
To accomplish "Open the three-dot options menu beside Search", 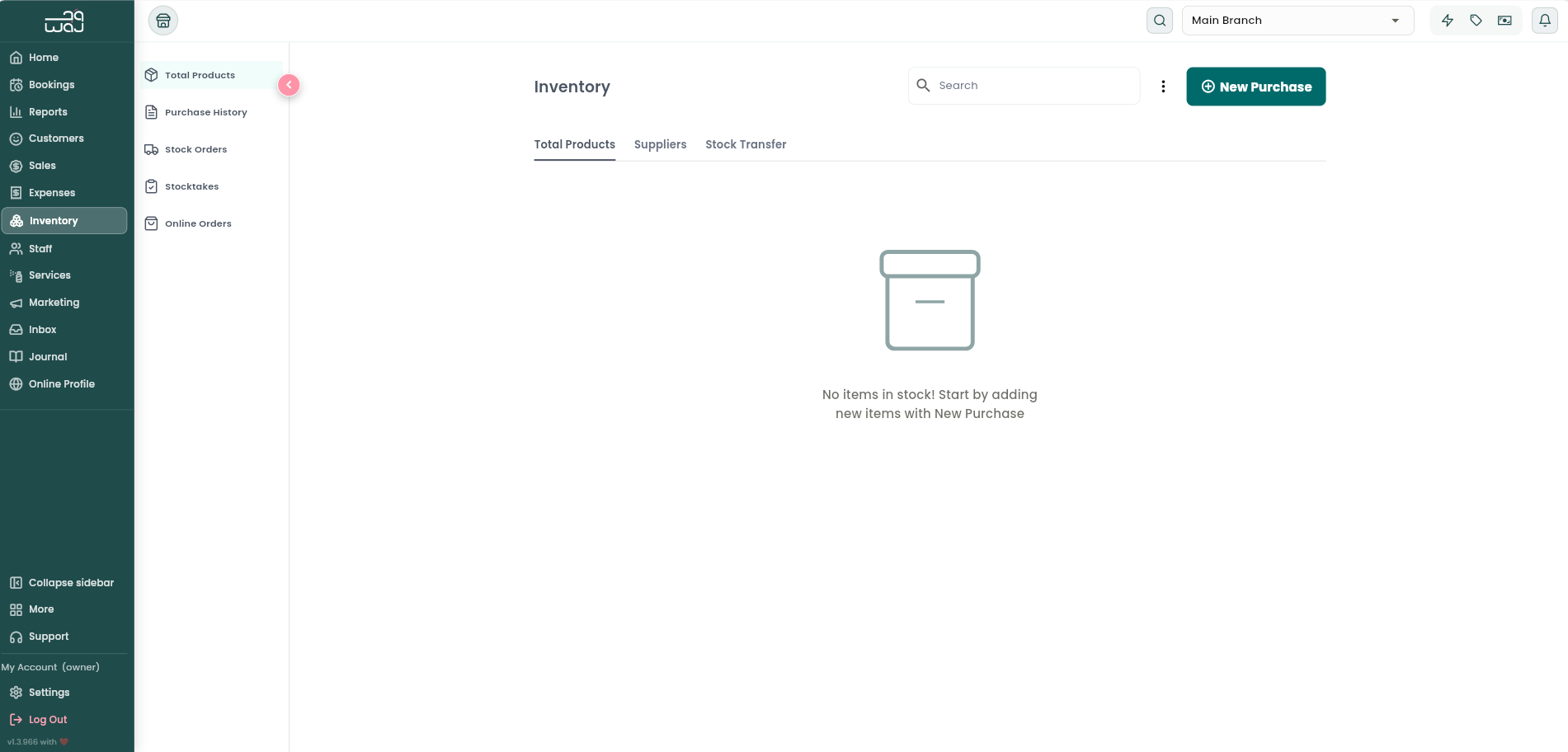I will pyautogui.click(x=1163, y=87).
